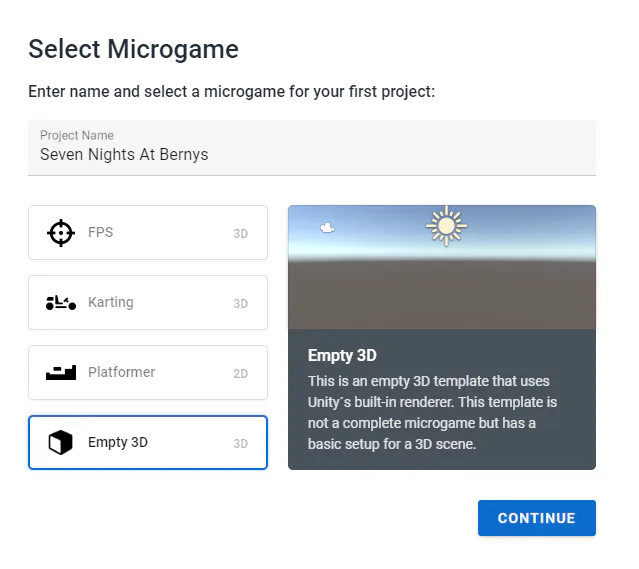Image resolution: width=639 pixels, height=569 pixels.
Task: Click the 2D tag on the Platformer card
Action: point(241,374)
